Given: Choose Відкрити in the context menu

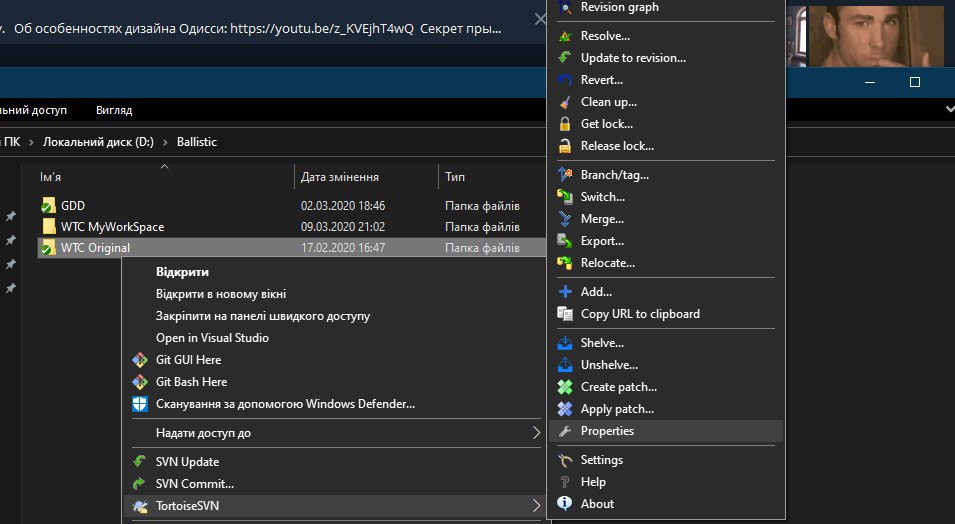Looking at the screenshot, I should [x=182, y=272].
